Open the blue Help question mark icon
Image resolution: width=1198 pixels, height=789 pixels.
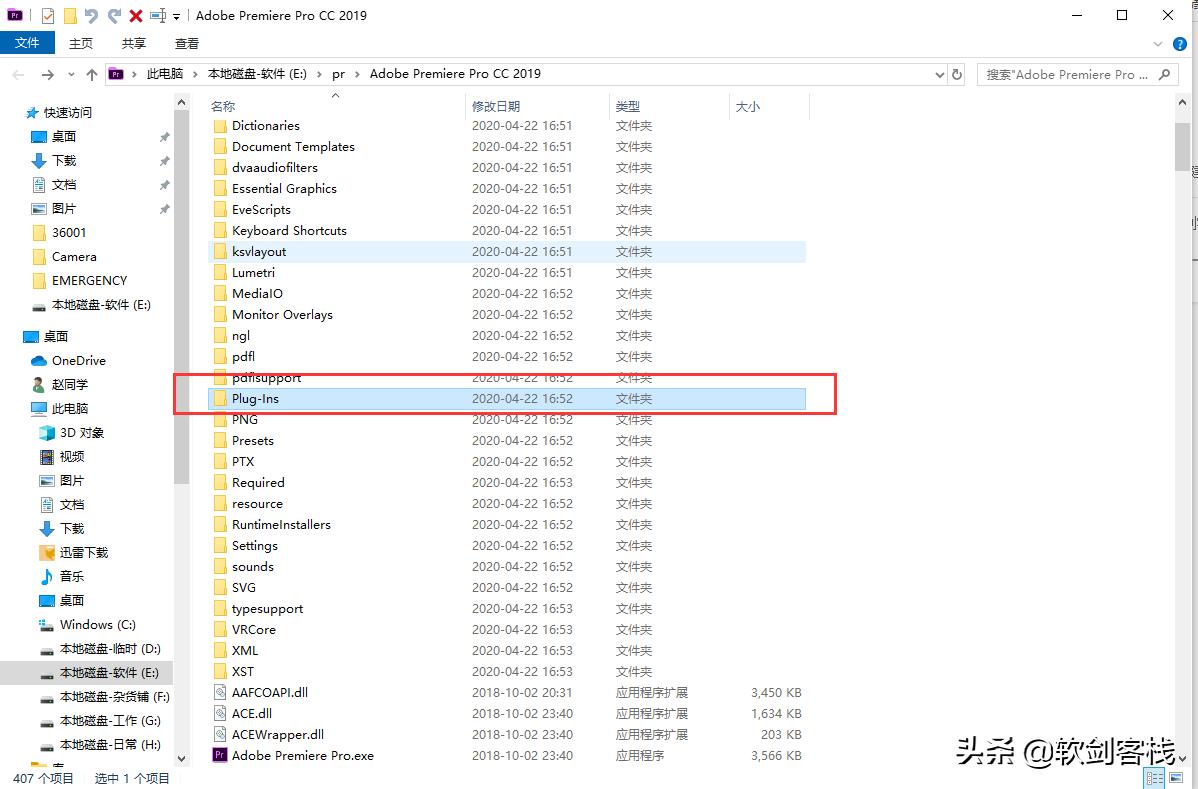[x=1180, y=44]
